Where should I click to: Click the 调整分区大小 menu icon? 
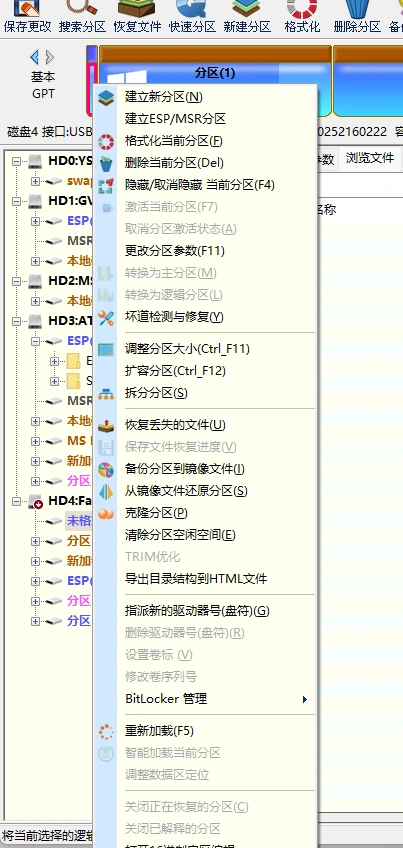pyautogui.click(x=106, y=349)
